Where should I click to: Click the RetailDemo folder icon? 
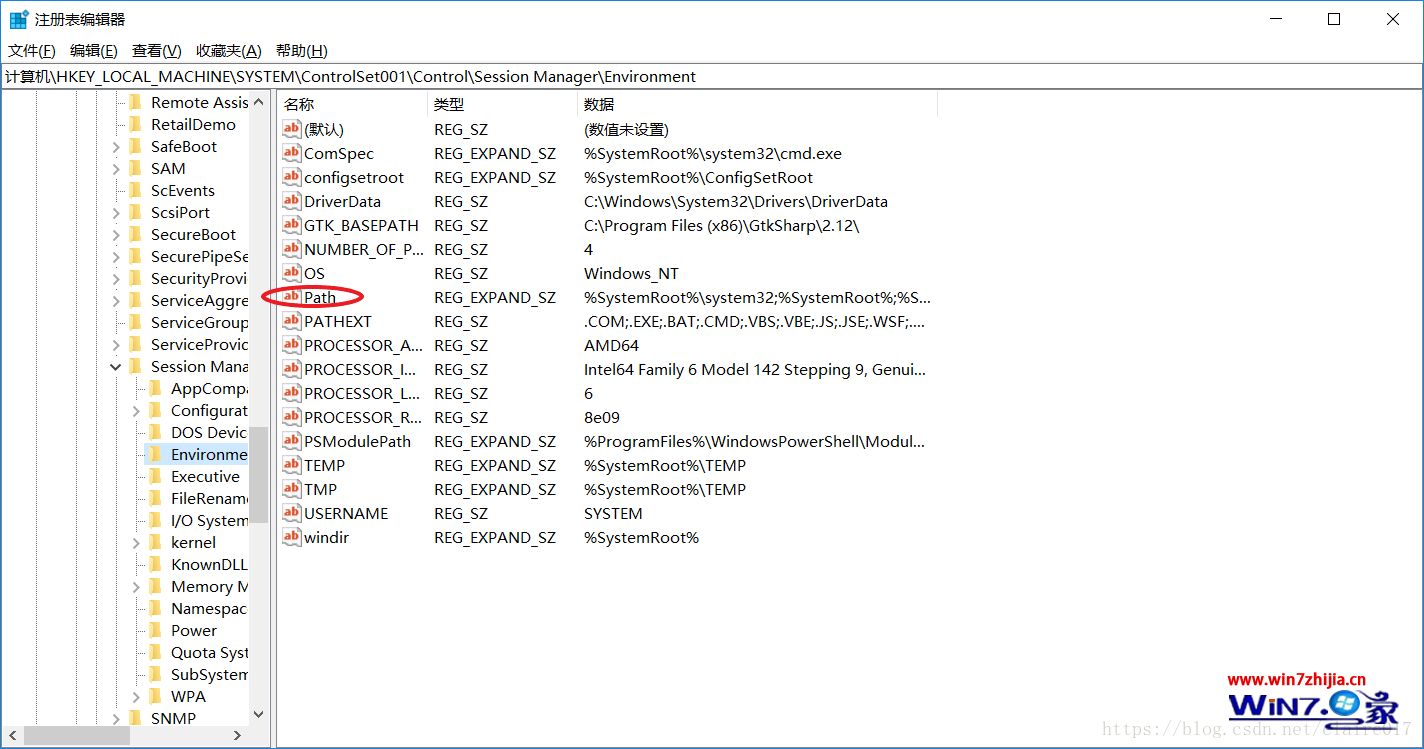point(135,124)
